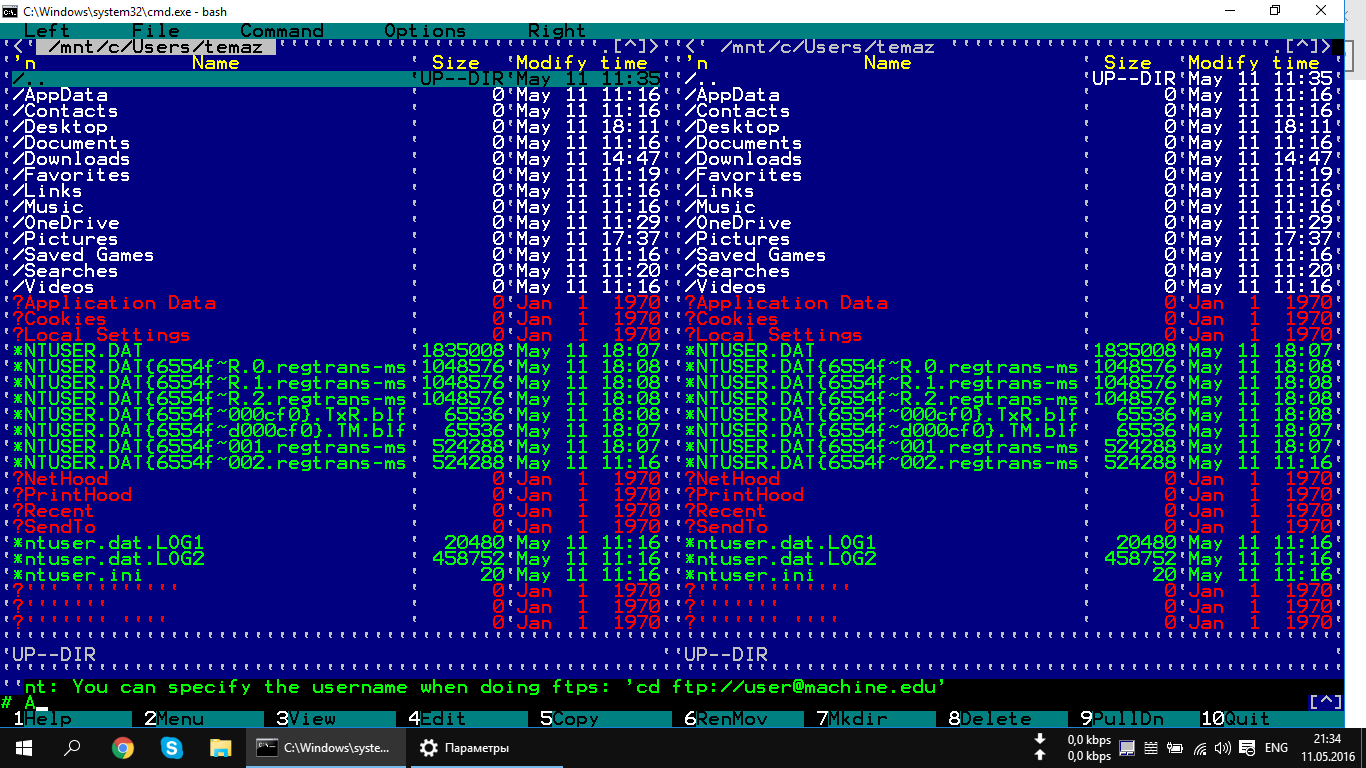Click the cmd.exe taskbar button

click(326, 747)
